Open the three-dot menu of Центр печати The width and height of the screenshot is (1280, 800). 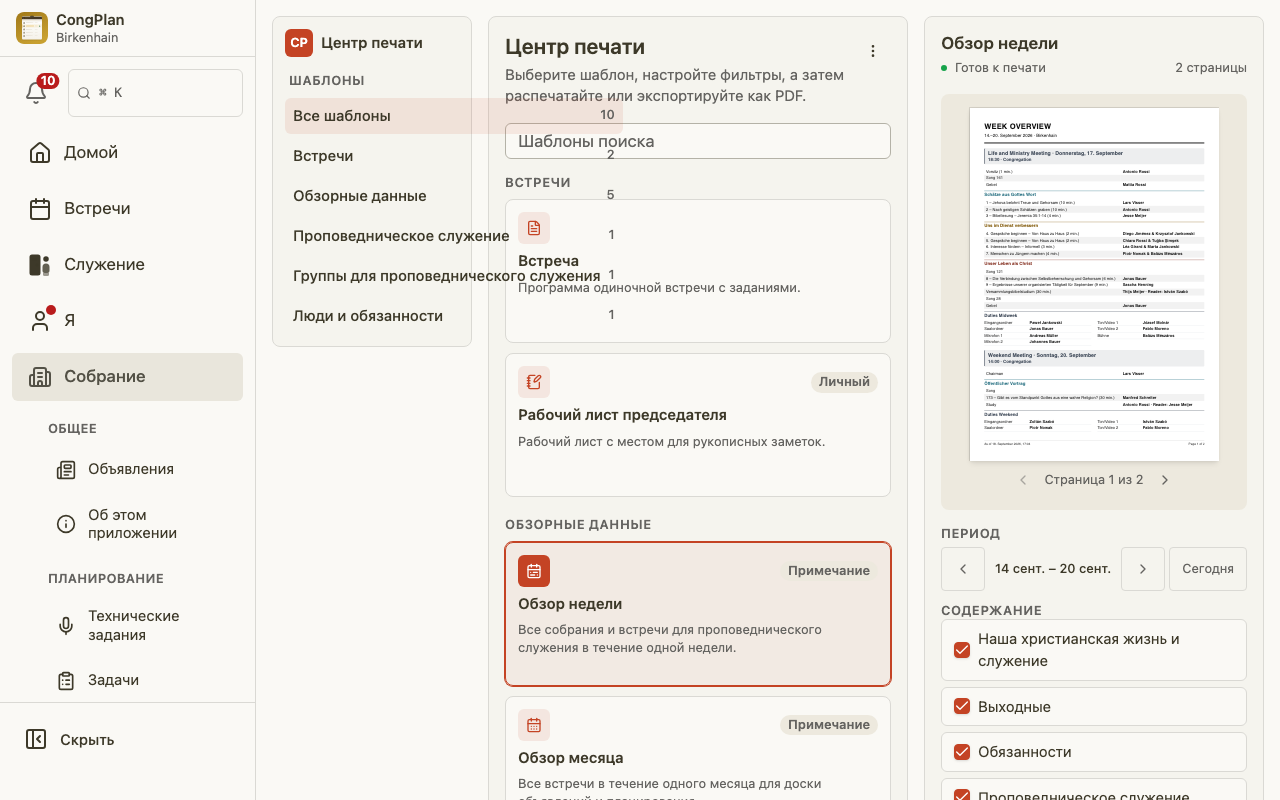point(873,51)
